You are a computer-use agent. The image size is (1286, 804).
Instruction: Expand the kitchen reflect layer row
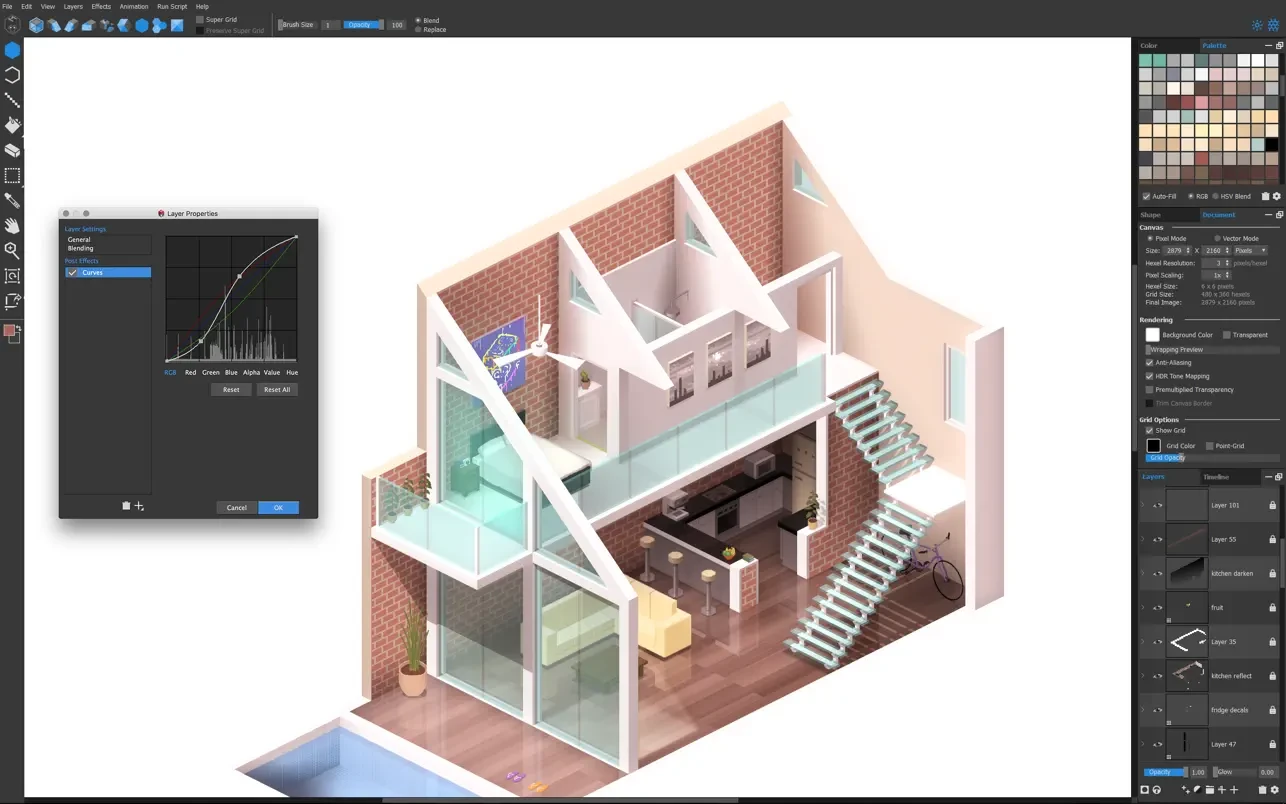click(1143, 675)
